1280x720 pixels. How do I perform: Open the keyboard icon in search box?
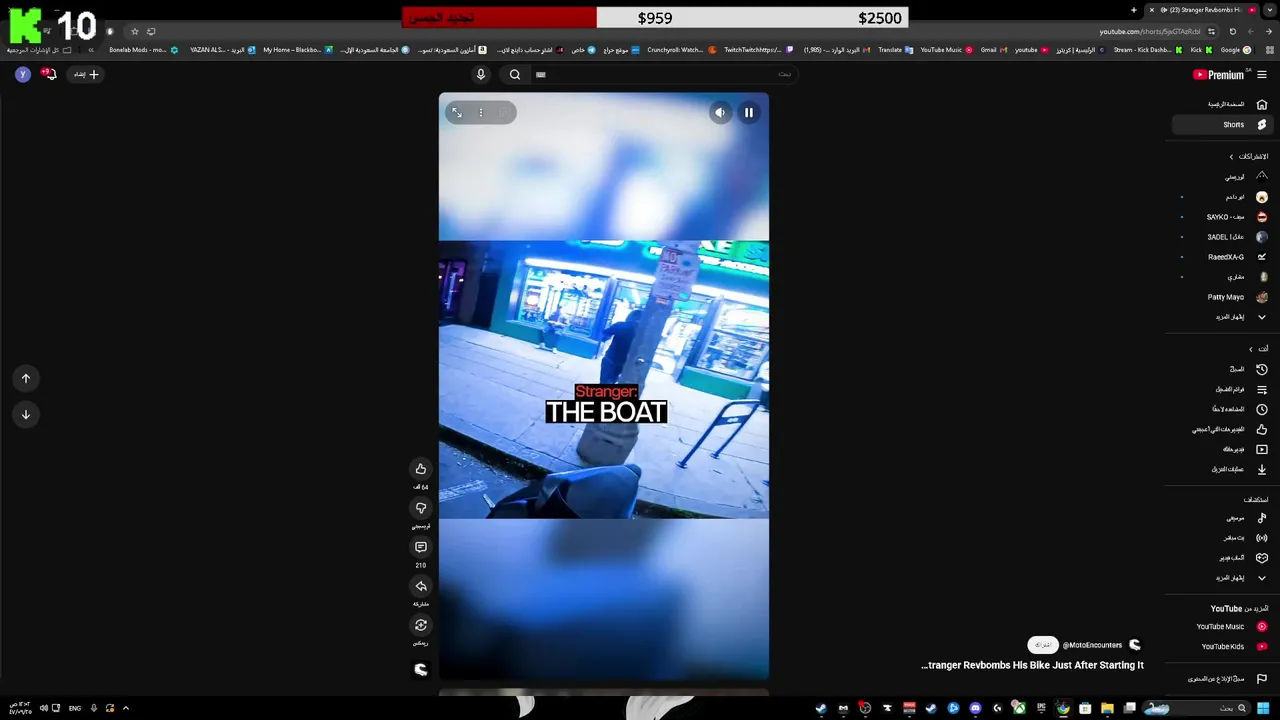point(541,74)
